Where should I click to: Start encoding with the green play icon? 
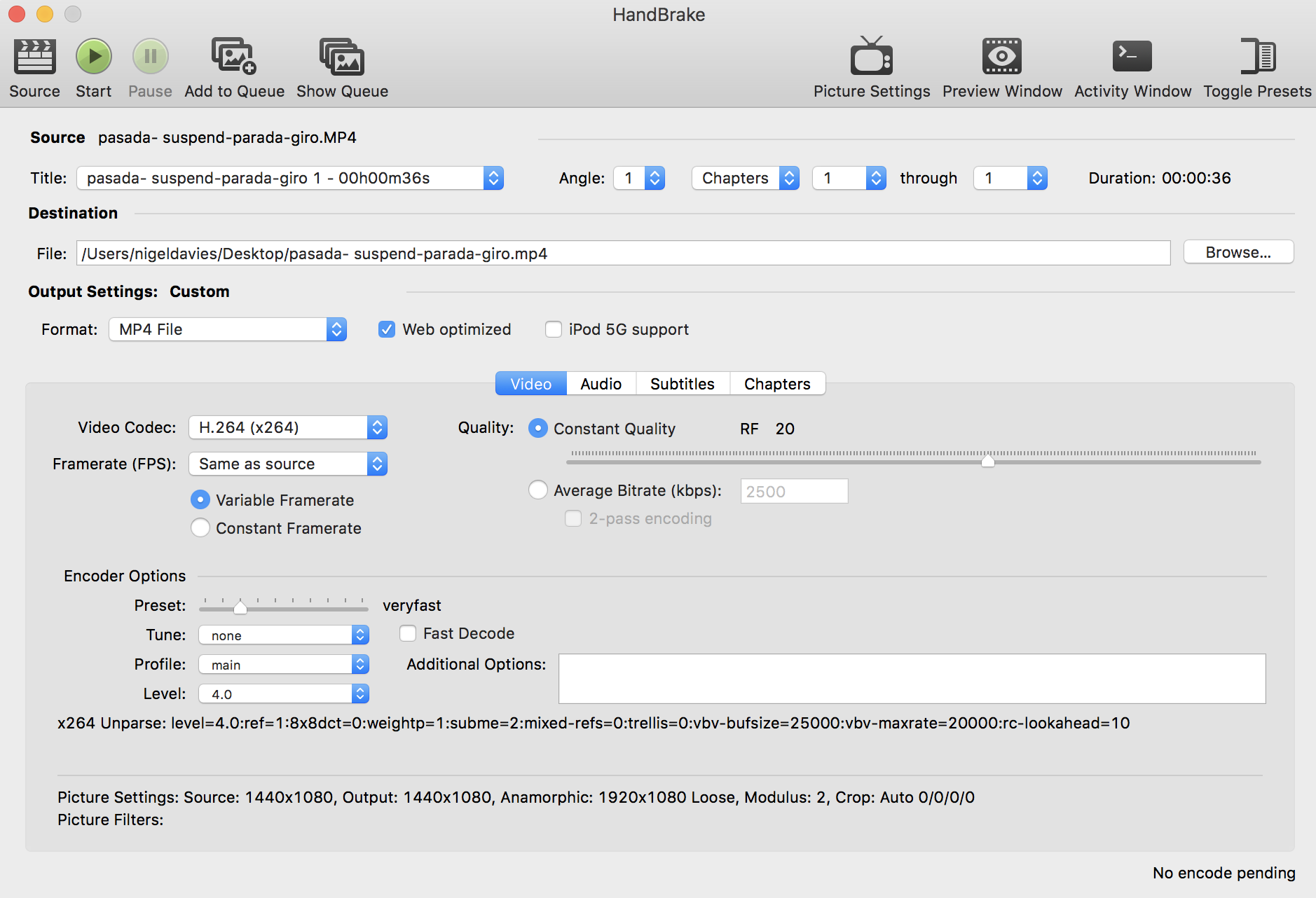point(94,57)
